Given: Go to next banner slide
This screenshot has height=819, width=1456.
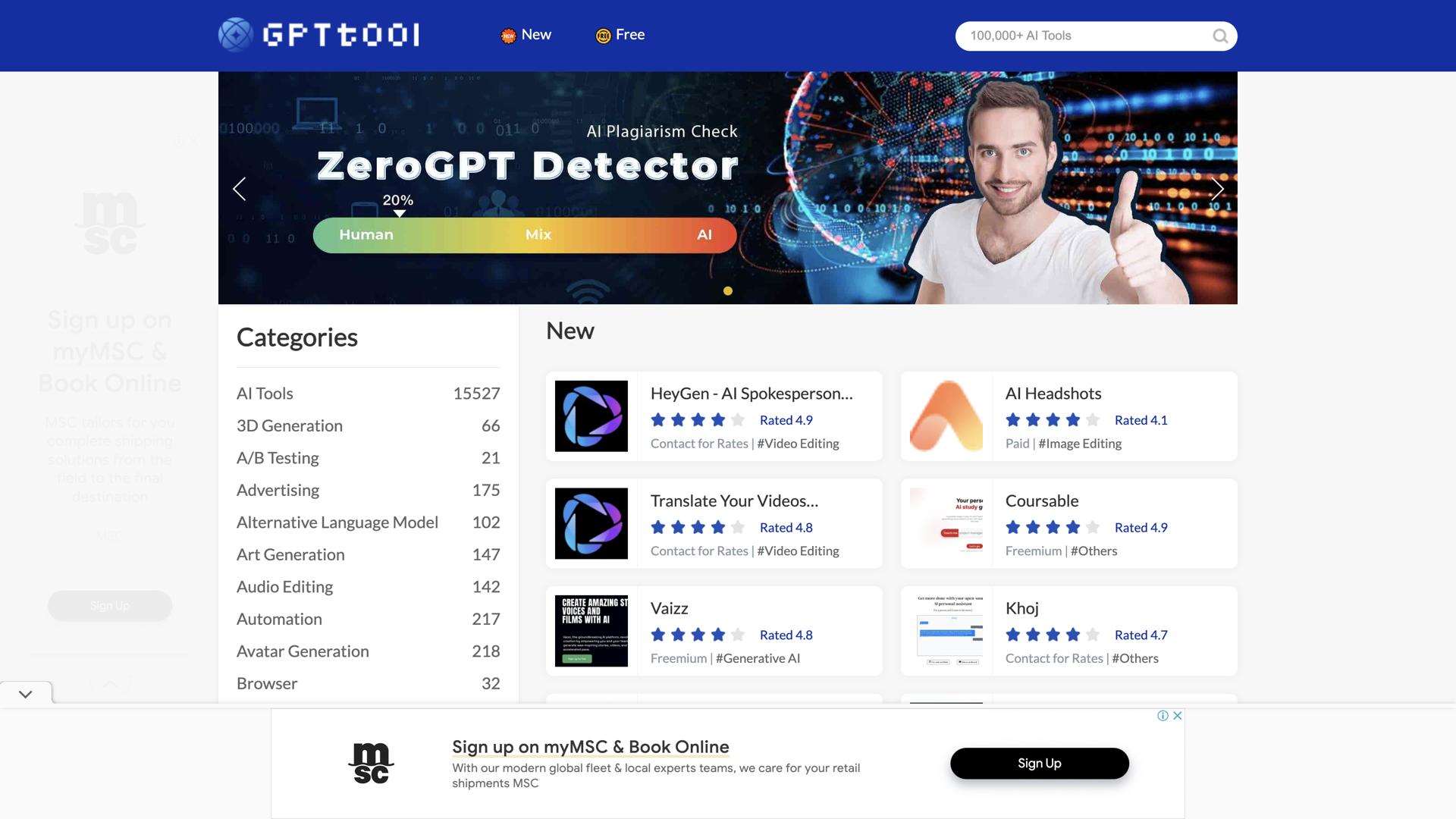Looking at the screenshot, I should pos(1217,189).
